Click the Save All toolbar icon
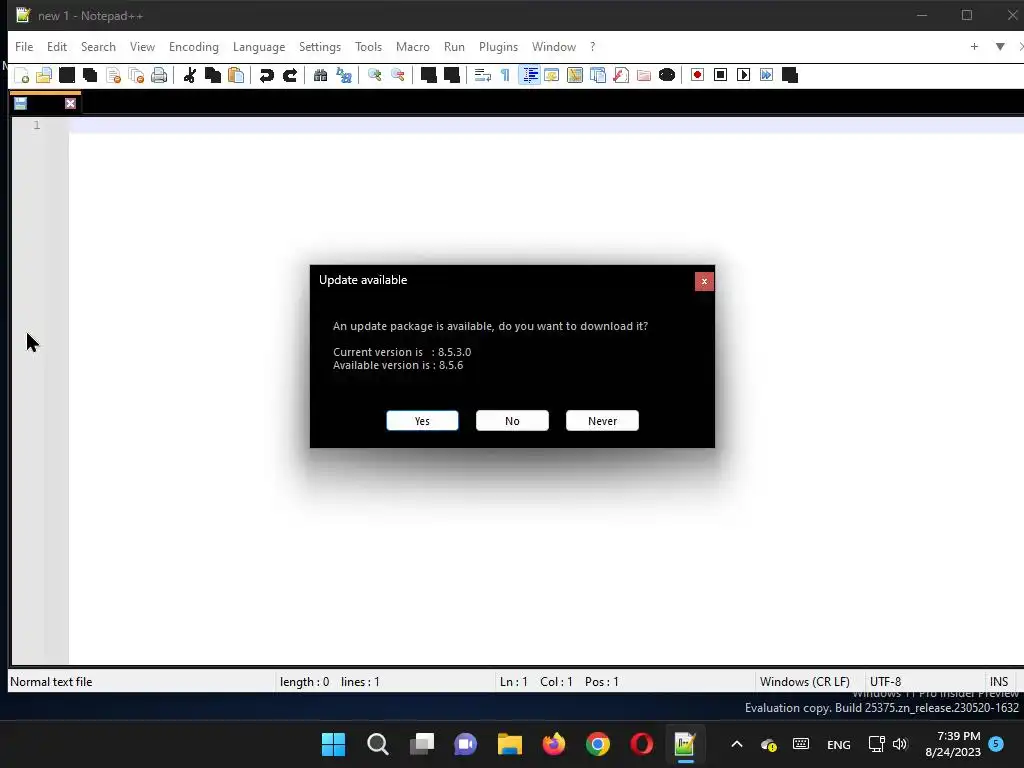Viewport: 1024px width, 768px height. tap(90, 75)
